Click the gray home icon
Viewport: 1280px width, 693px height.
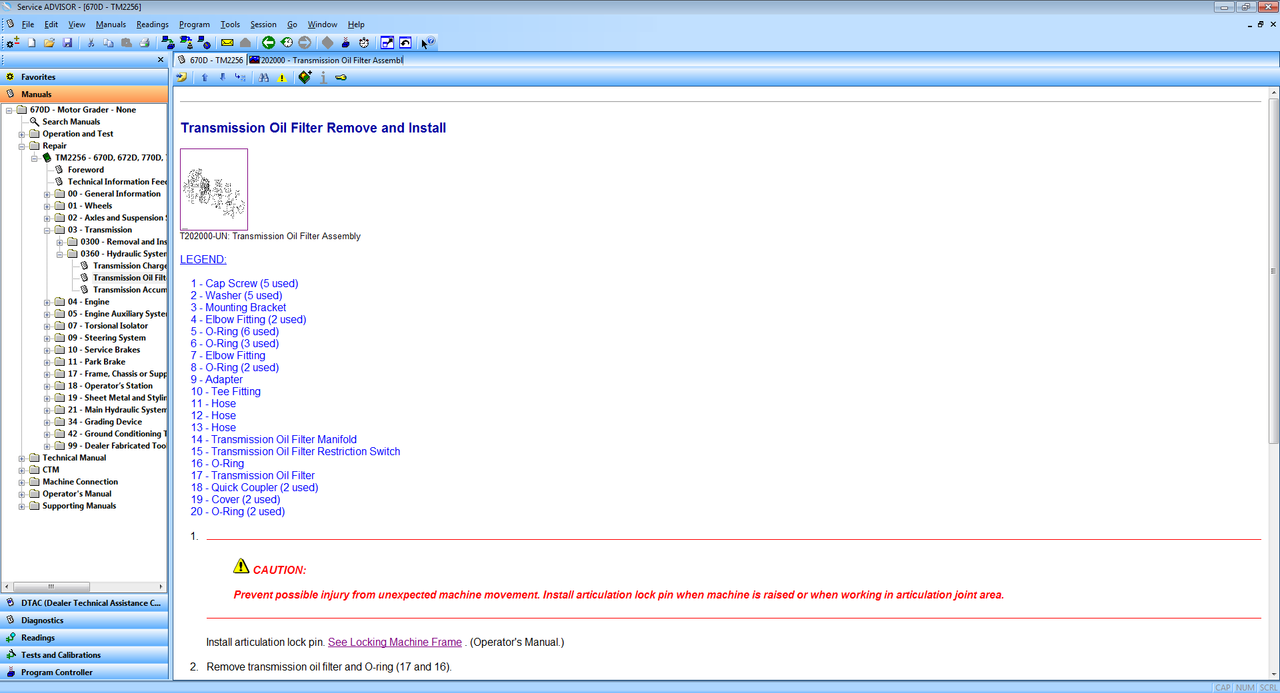pyautogui.click(x=245, y=43)
